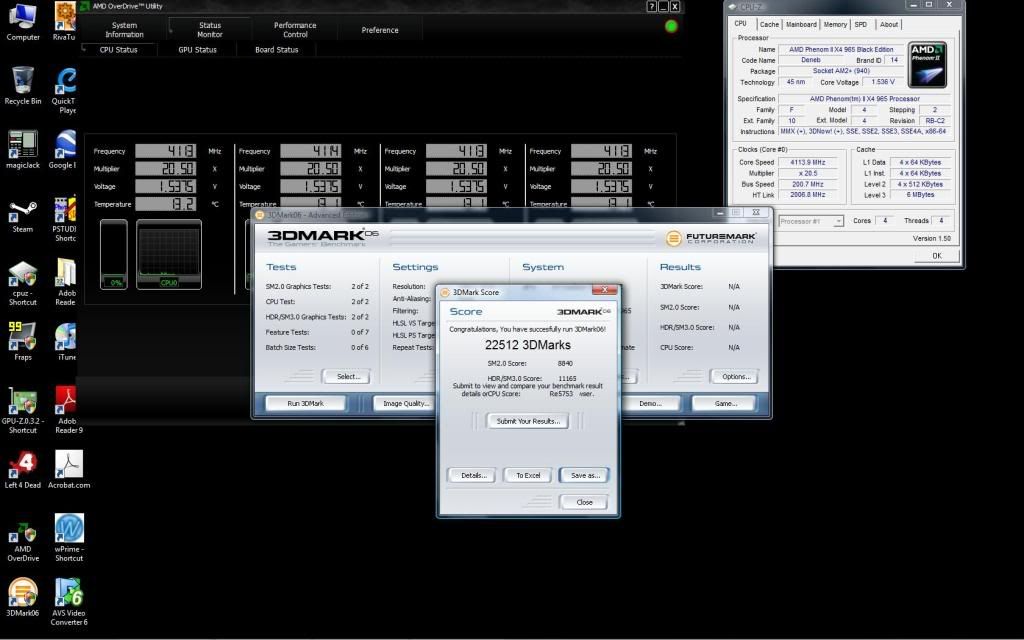Click the AMD Phenom II logo in CPU-Z
The width and height of the screenshot is (1024, 640).
tap(927, 65)
